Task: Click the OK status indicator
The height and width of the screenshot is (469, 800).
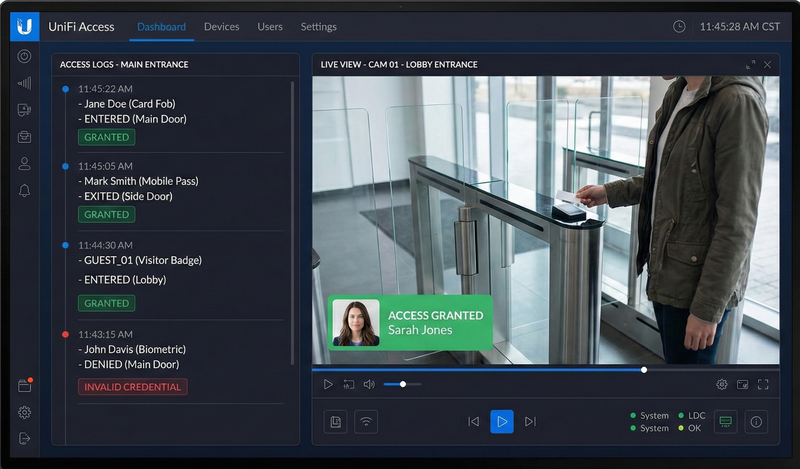Action: tap(690, 428)
